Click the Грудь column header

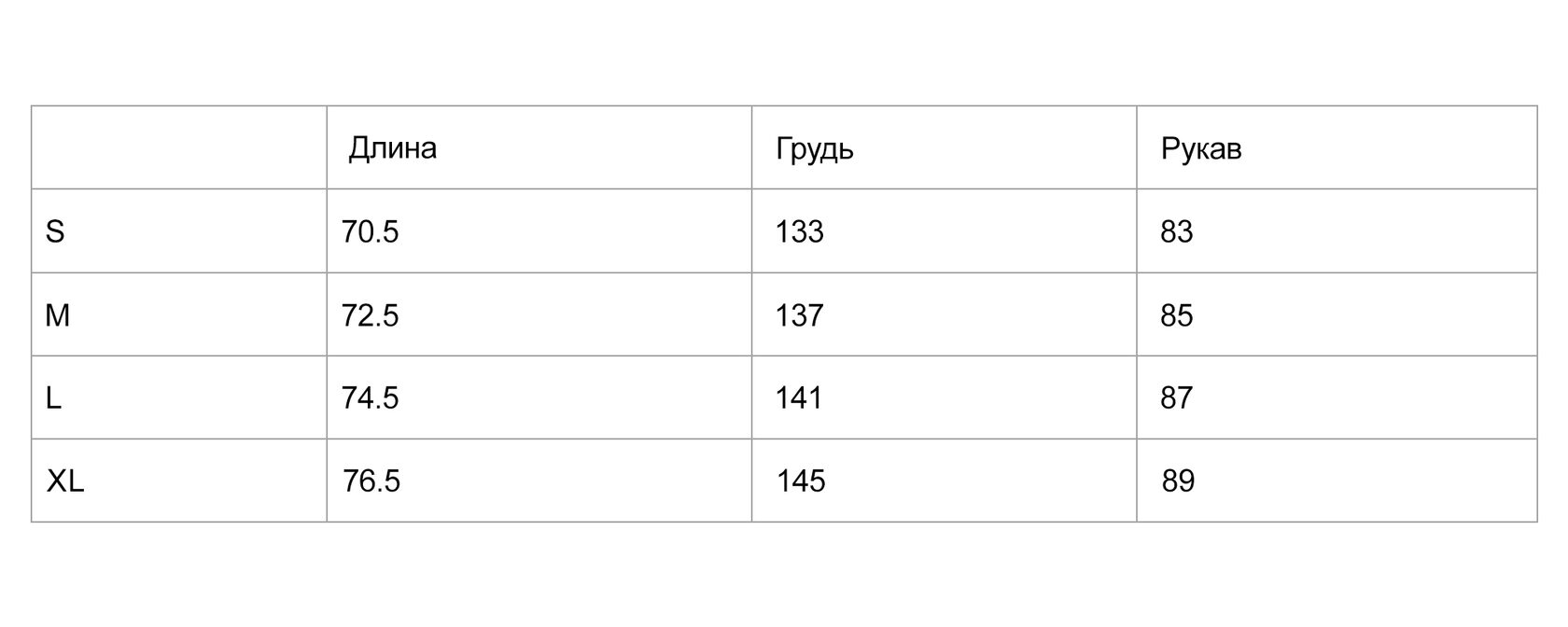pyautogui.click(x=814, y=149)
